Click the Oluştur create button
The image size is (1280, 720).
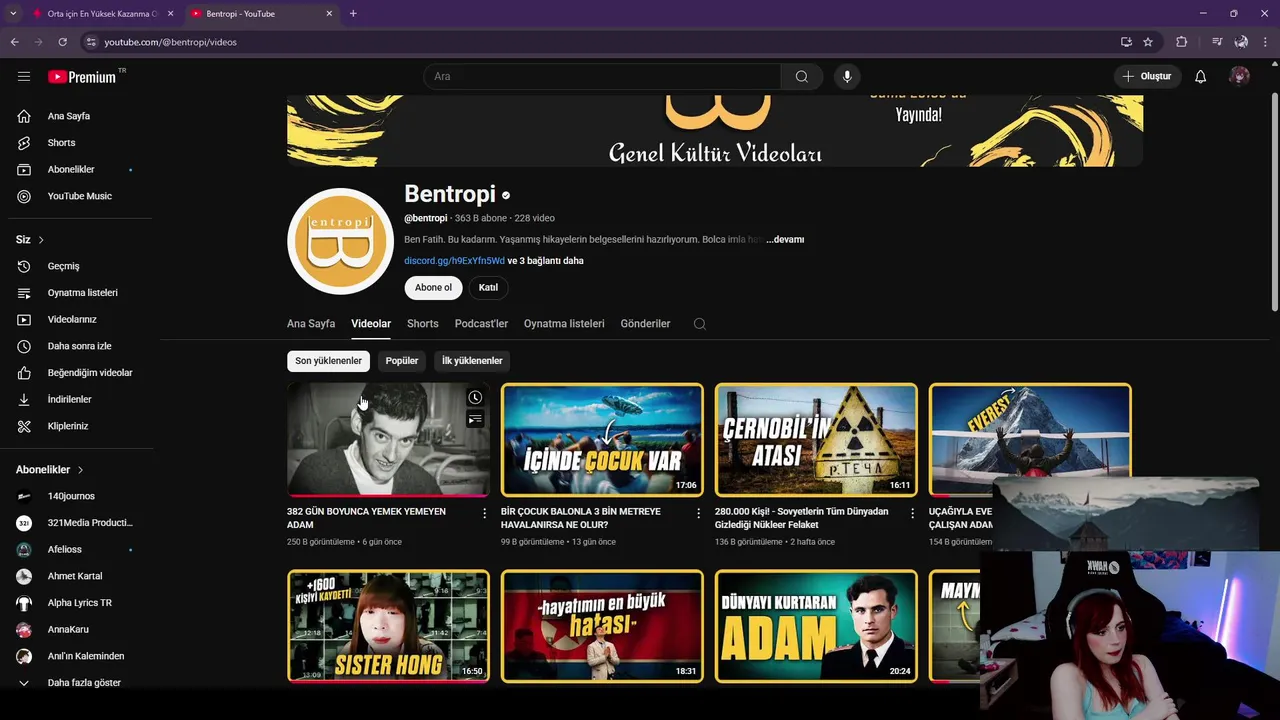click(x=1147, y=76)
